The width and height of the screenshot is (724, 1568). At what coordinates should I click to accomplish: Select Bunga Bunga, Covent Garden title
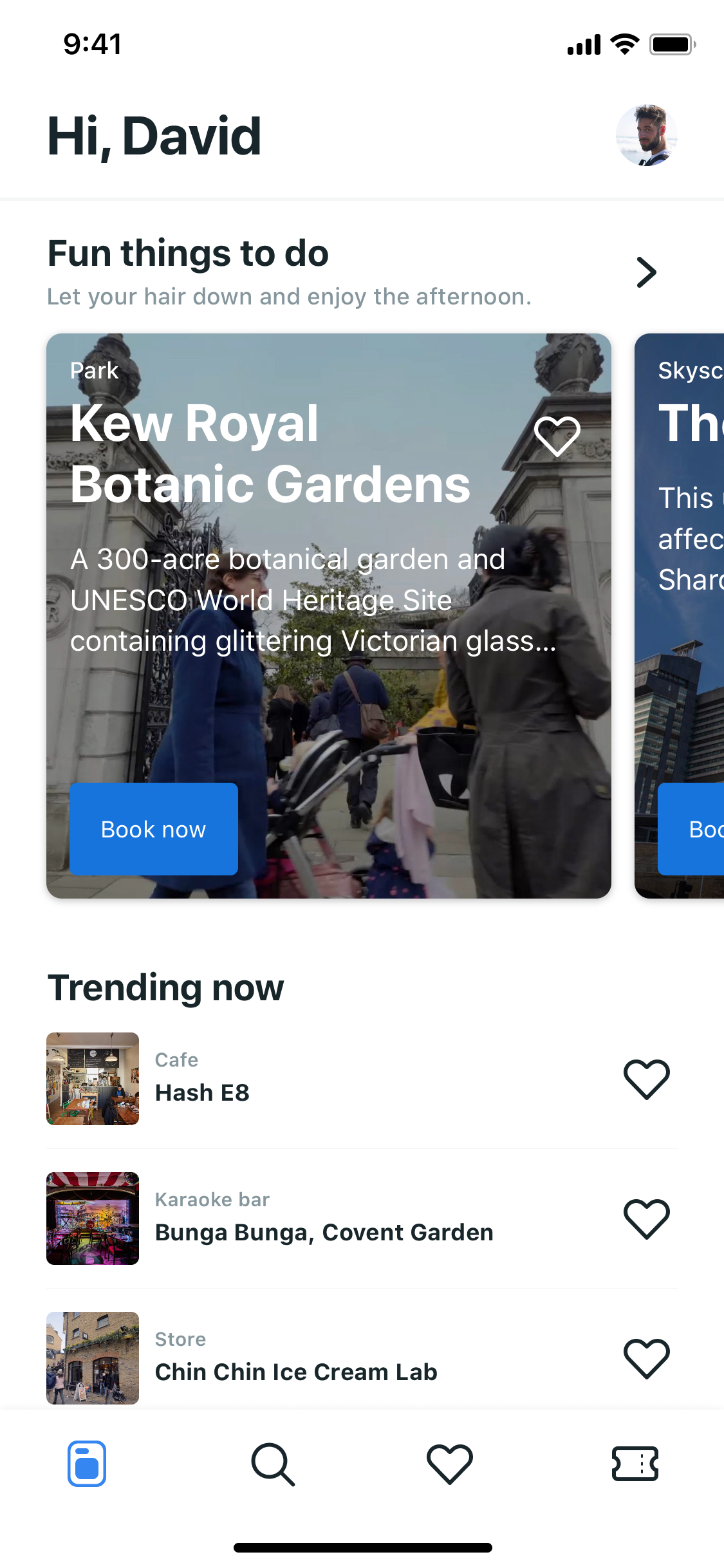click(x=324, y=1233)
